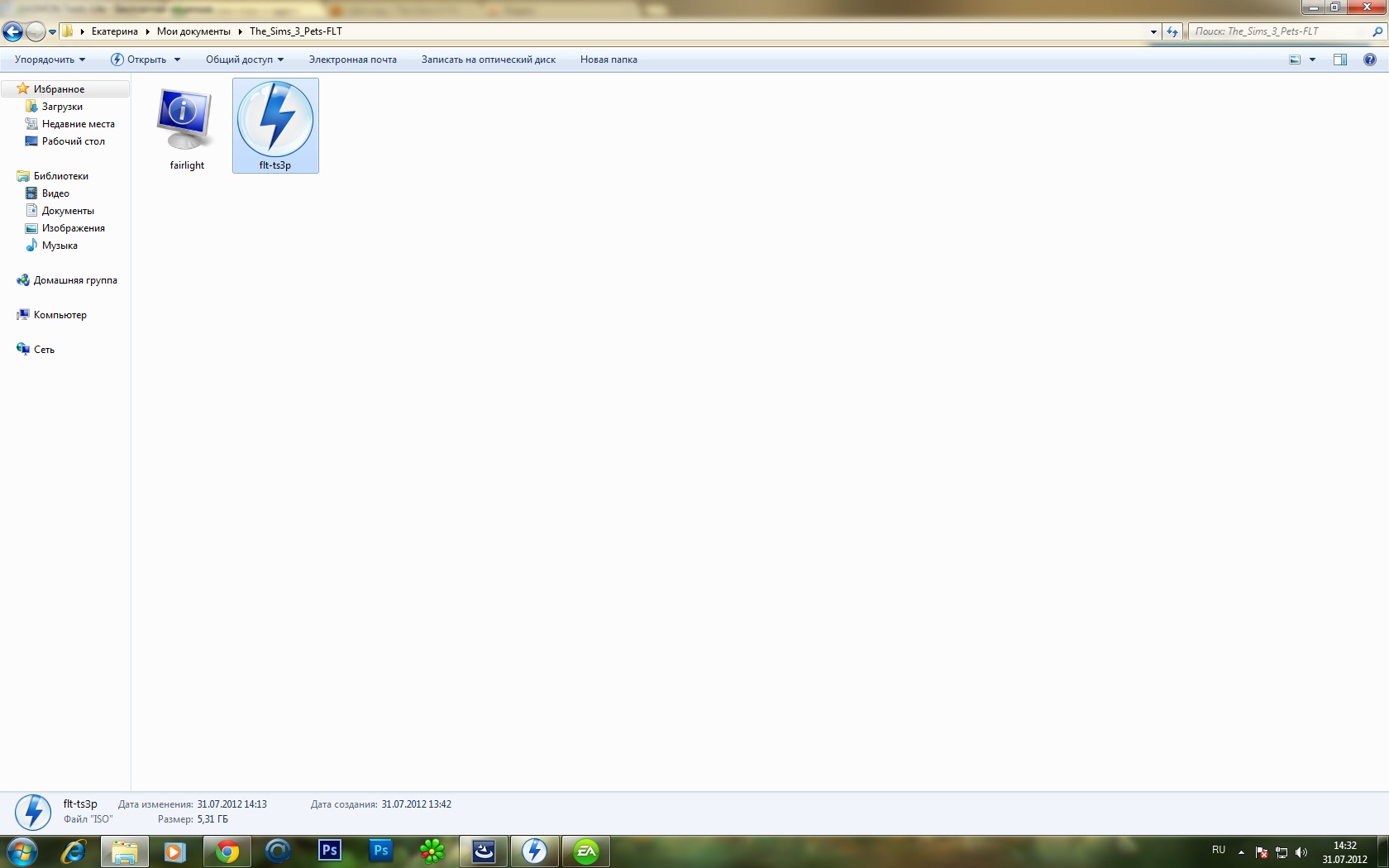Image resolution: width=1389 pixels, height=868 pixels.
Task: Select Компьютер in navigation pane
Action: (60, 315)
